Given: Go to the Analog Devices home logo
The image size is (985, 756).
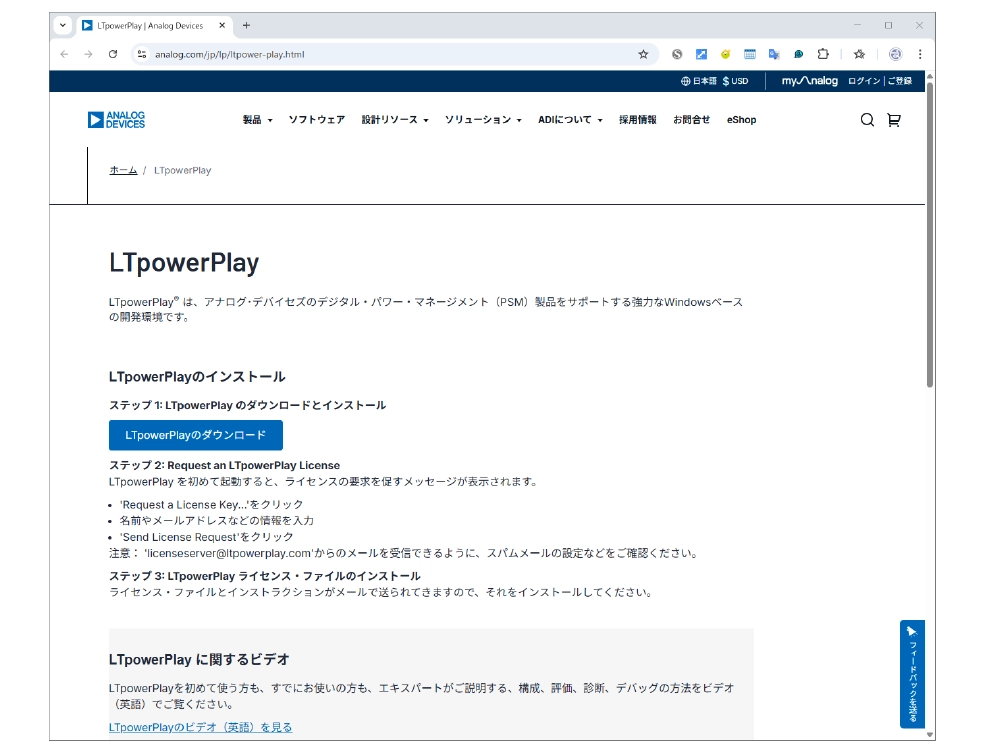Looking at the screenshot, I should (116, 120).
